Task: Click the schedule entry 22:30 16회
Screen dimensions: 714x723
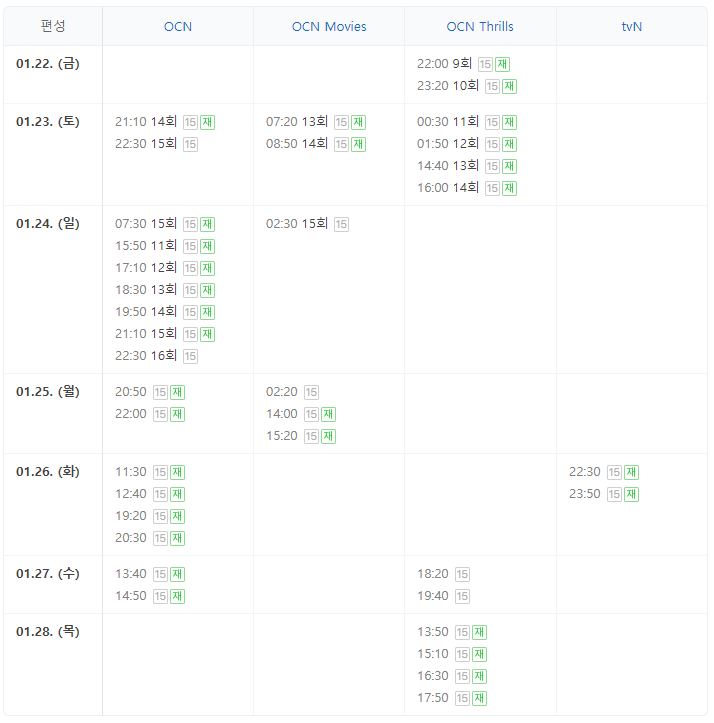Action: pyautogui.click(x=146, y=356)
